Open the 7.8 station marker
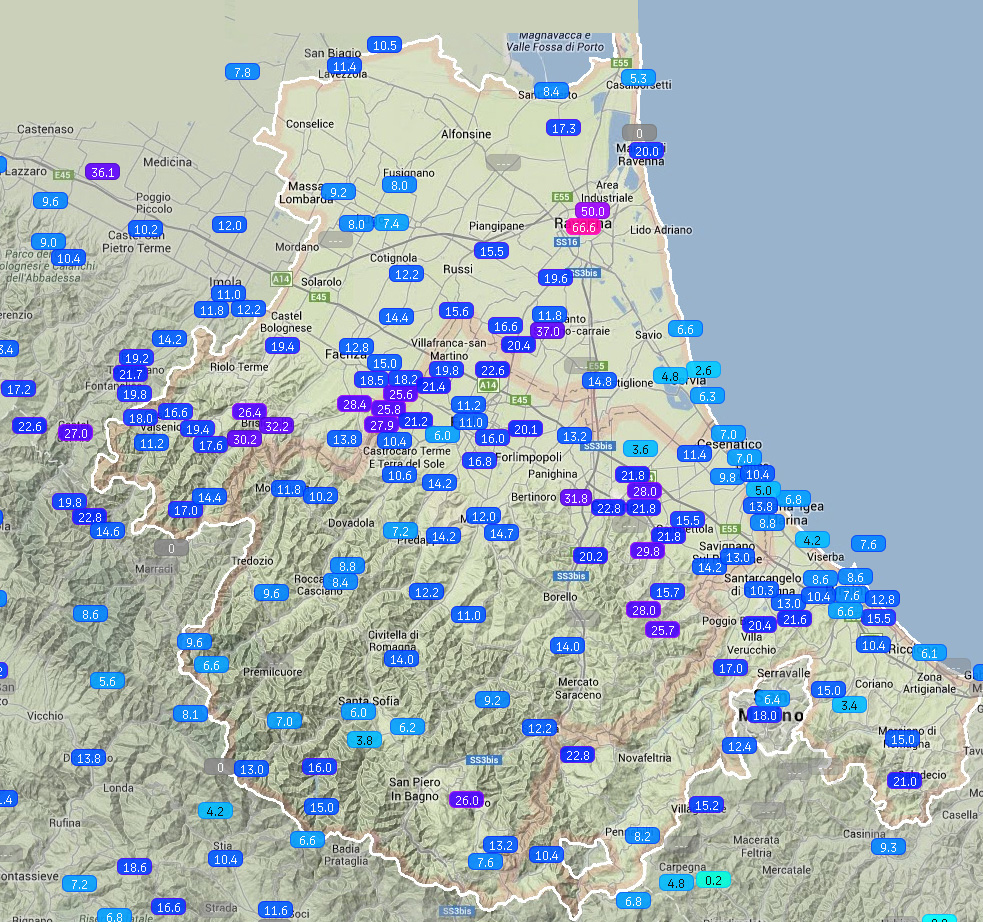This screenshot has height=922, width=983. click(x=242, y=72)
